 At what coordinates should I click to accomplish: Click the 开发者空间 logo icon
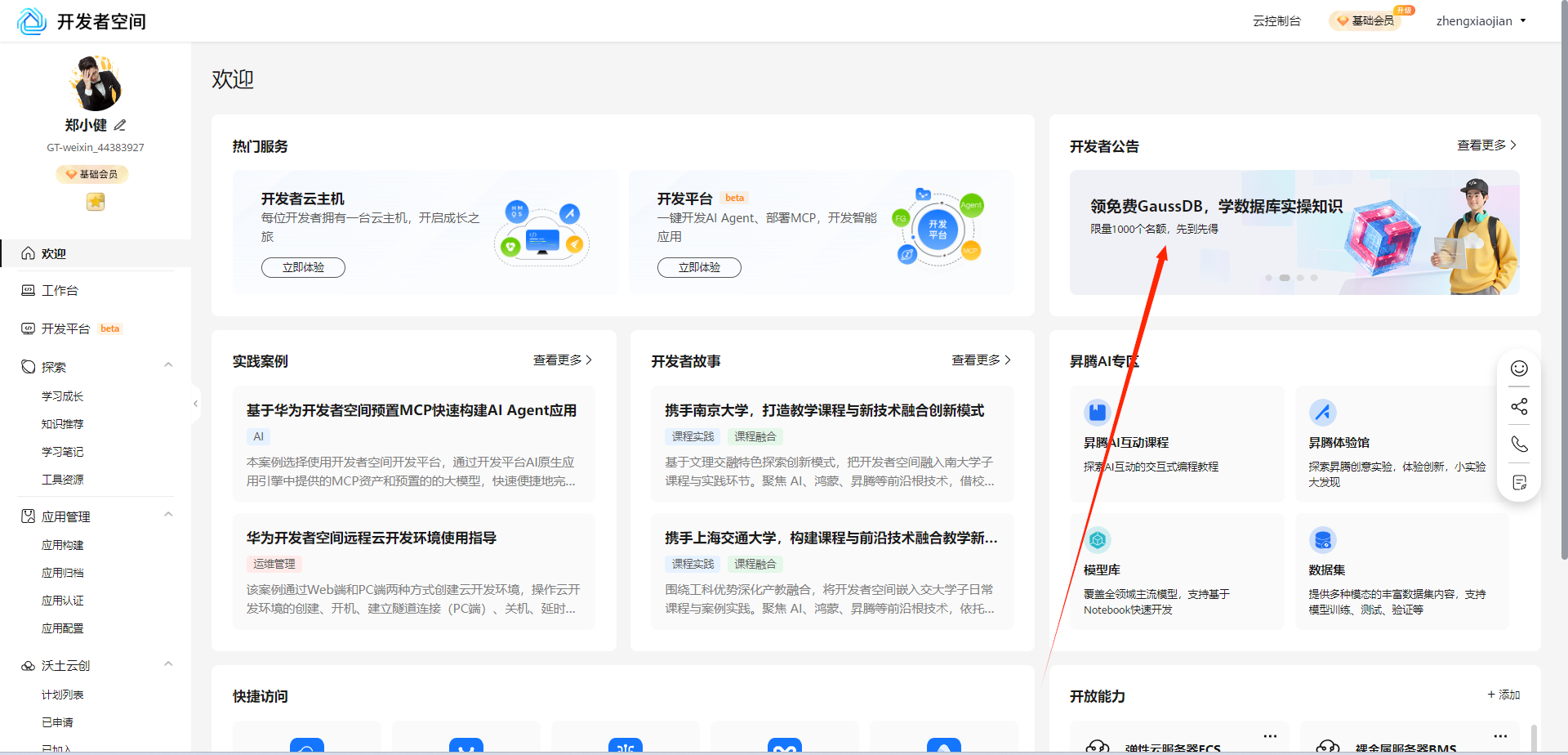[32, 21]
